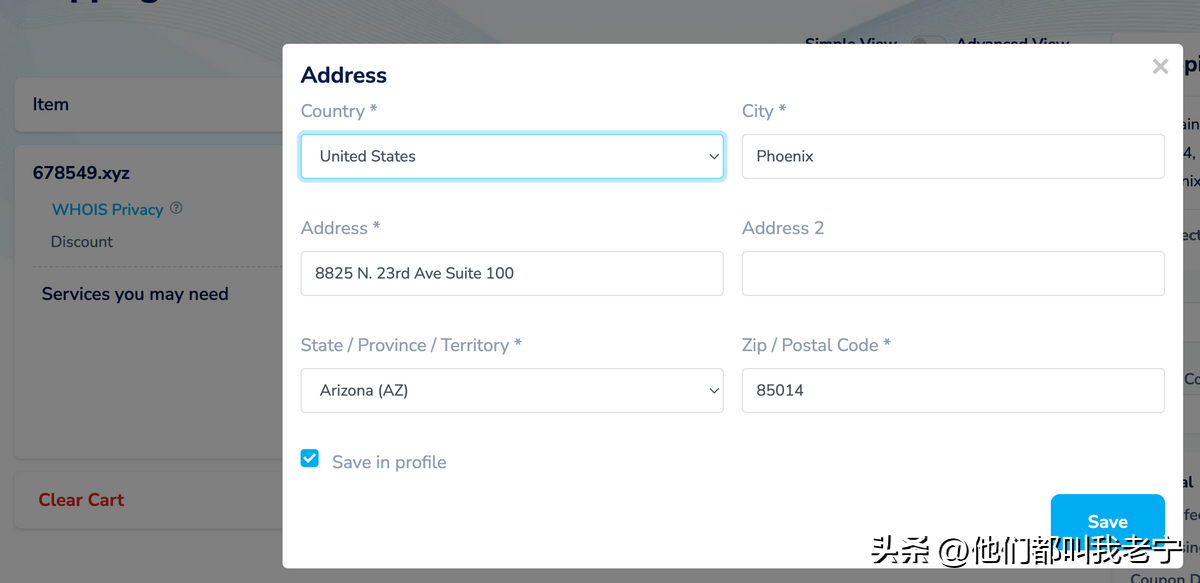Click the Clear Cart link

point(81,500)
